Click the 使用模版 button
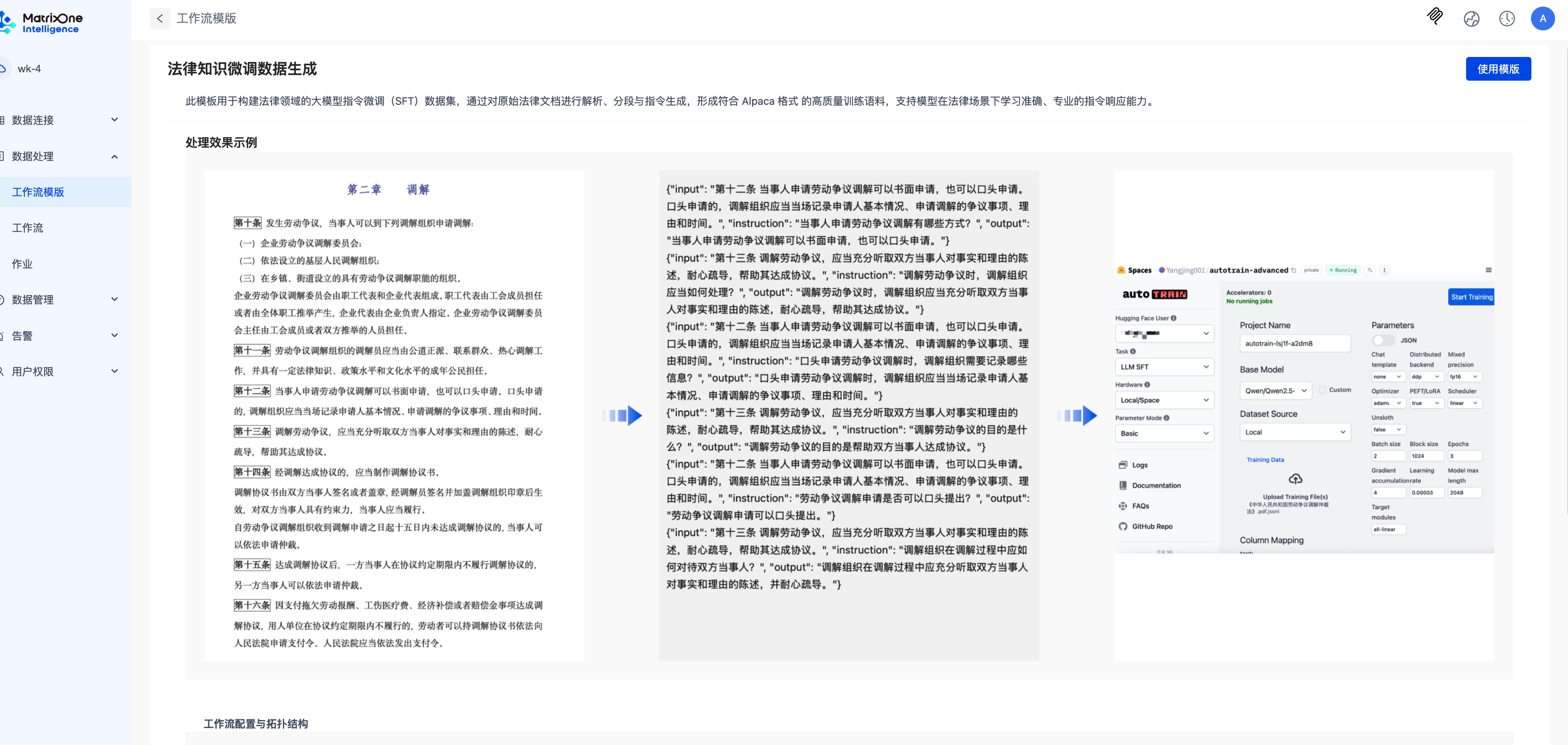The height and width of the screenshot is (745, 1568). [x=1498, y=69]
